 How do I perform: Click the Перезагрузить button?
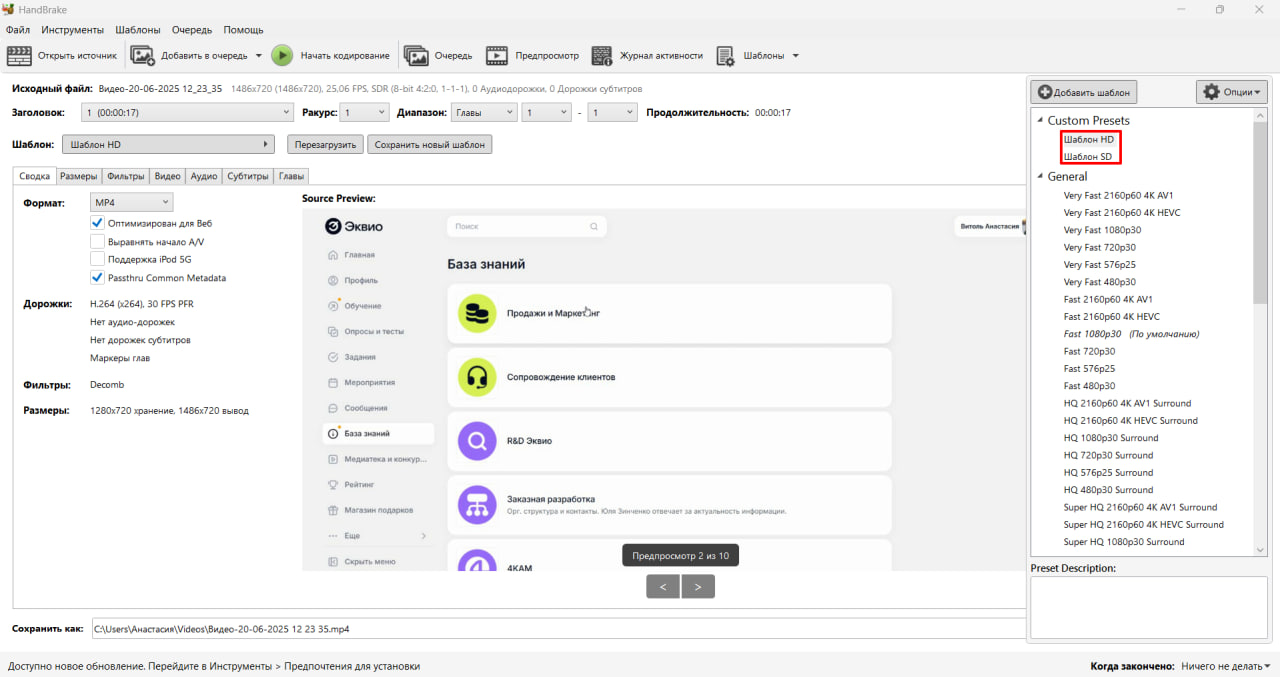(324, 144)
